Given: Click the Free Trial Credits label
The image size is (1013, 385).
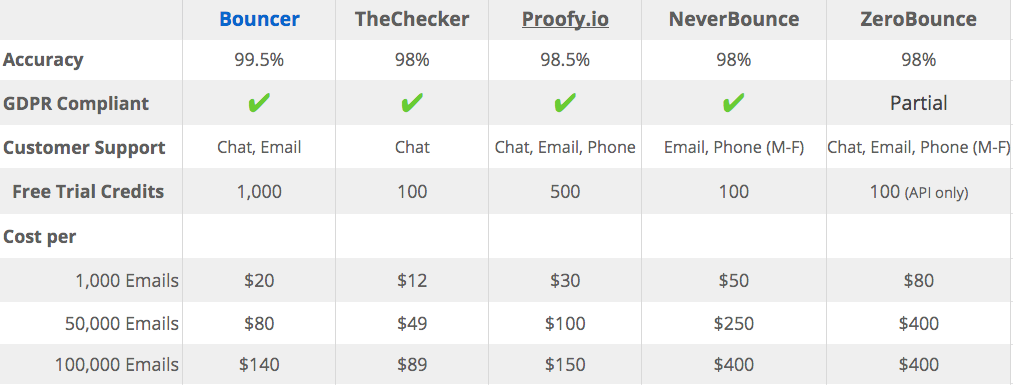Looking at the screenshot, I should click(x=88, y=192).
